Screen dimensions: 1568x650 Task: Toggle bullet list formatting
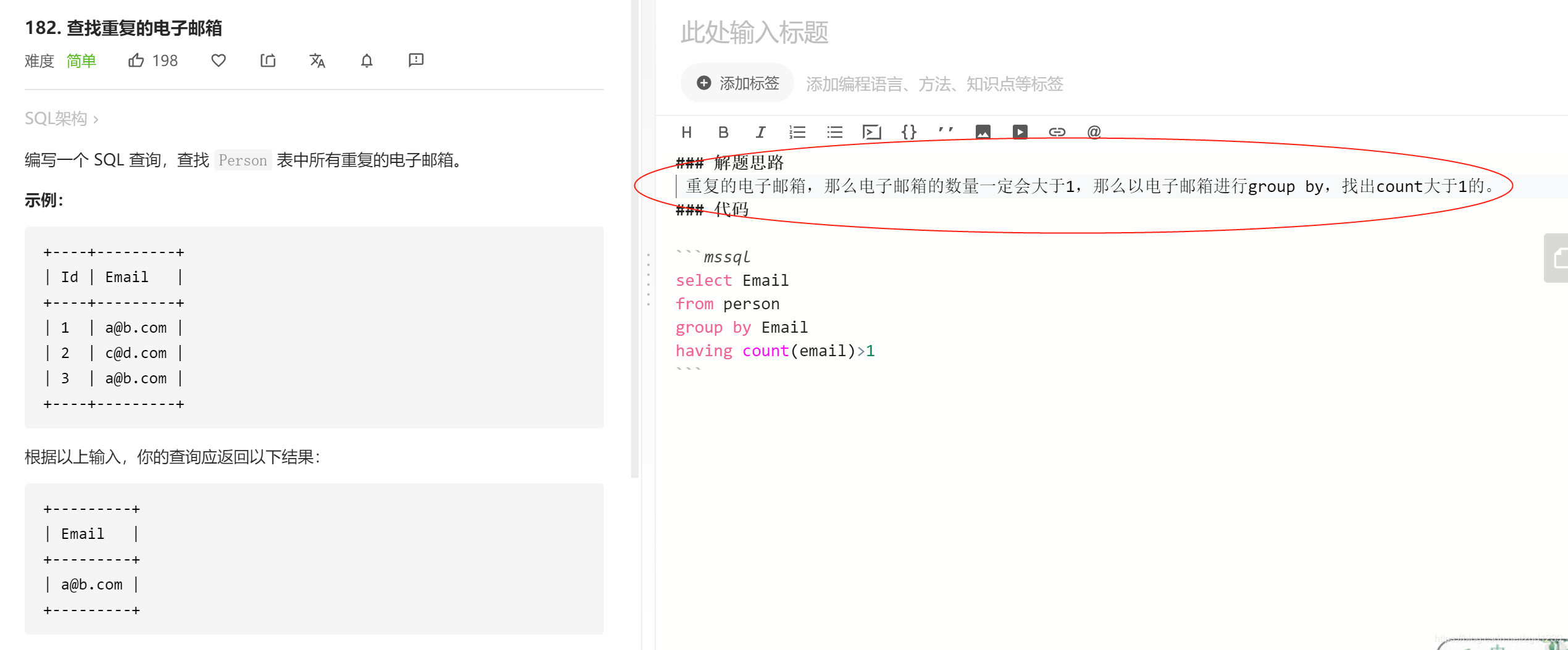coord(834,131)
